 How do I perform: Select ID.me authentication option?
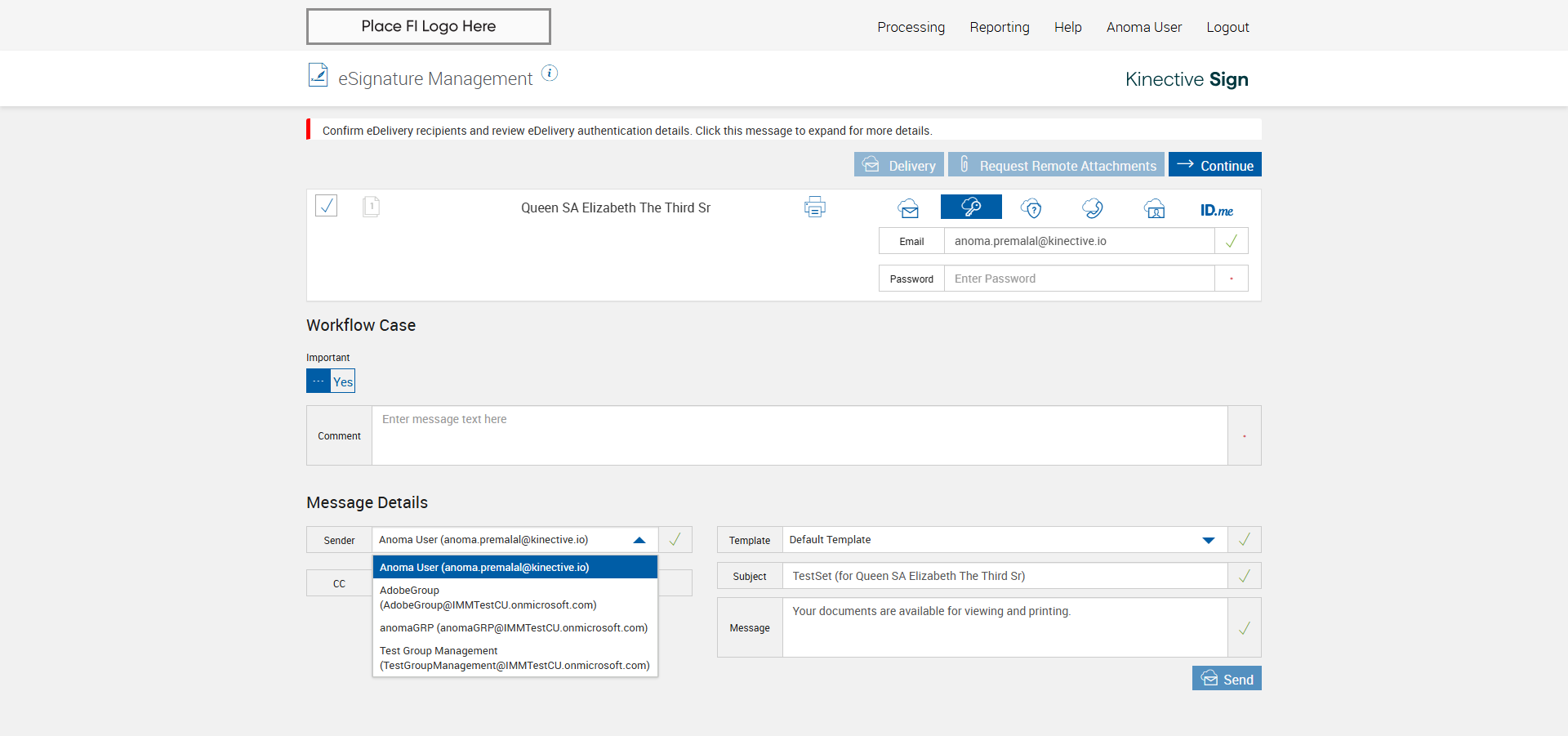[x=1216, y=210]
